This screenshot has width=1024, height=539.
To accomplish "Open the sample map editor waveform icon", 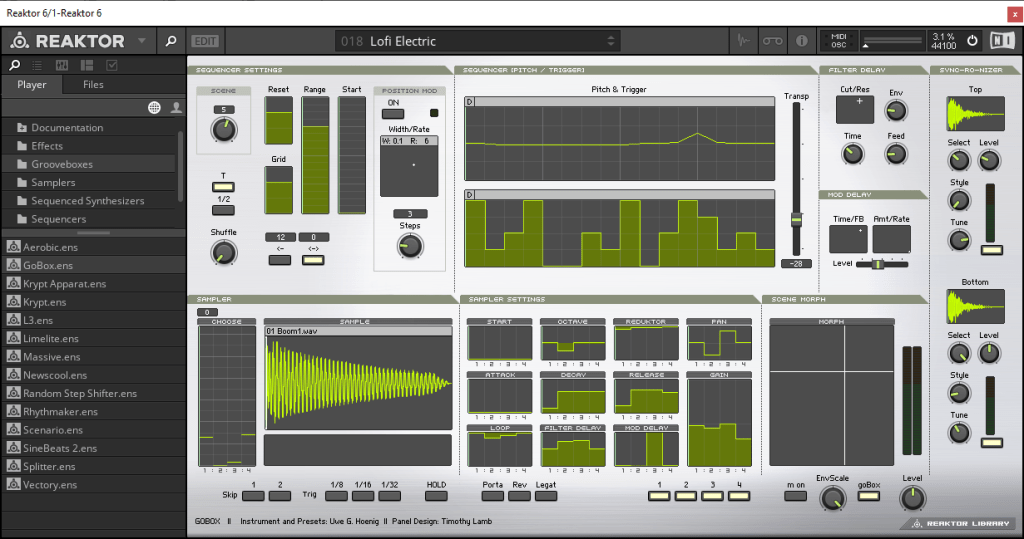I will pyautogui.click(x=742, y=41).
